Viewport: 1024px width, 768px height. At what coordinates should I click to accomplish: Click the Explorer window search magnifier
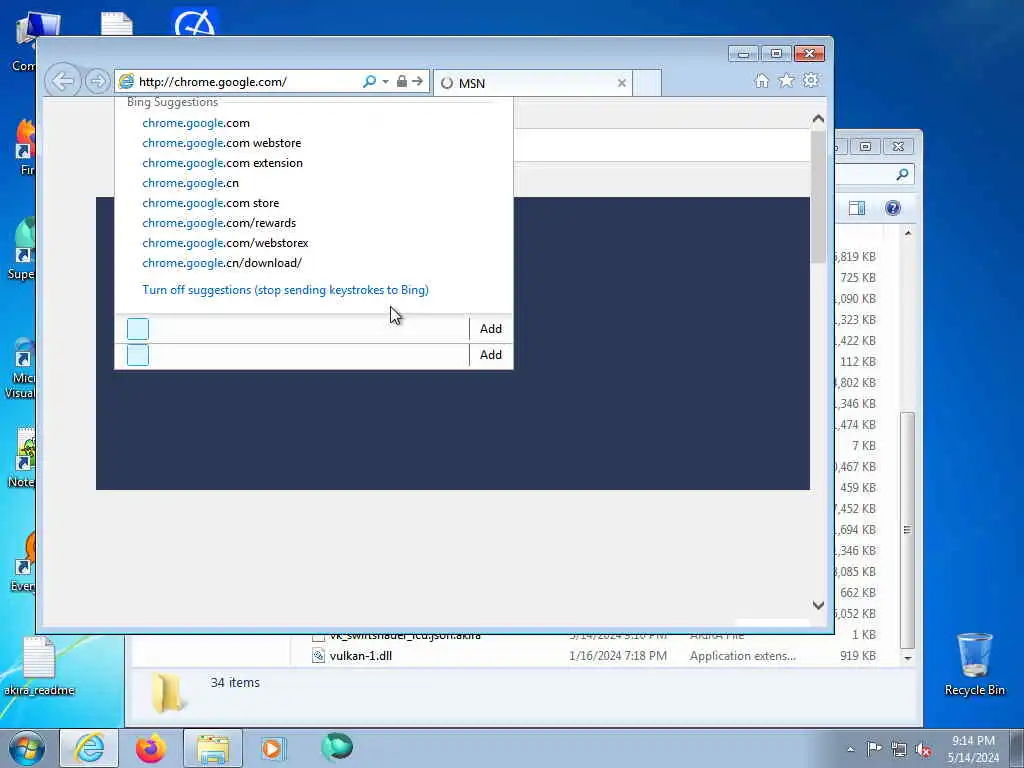tap(903, 174)
